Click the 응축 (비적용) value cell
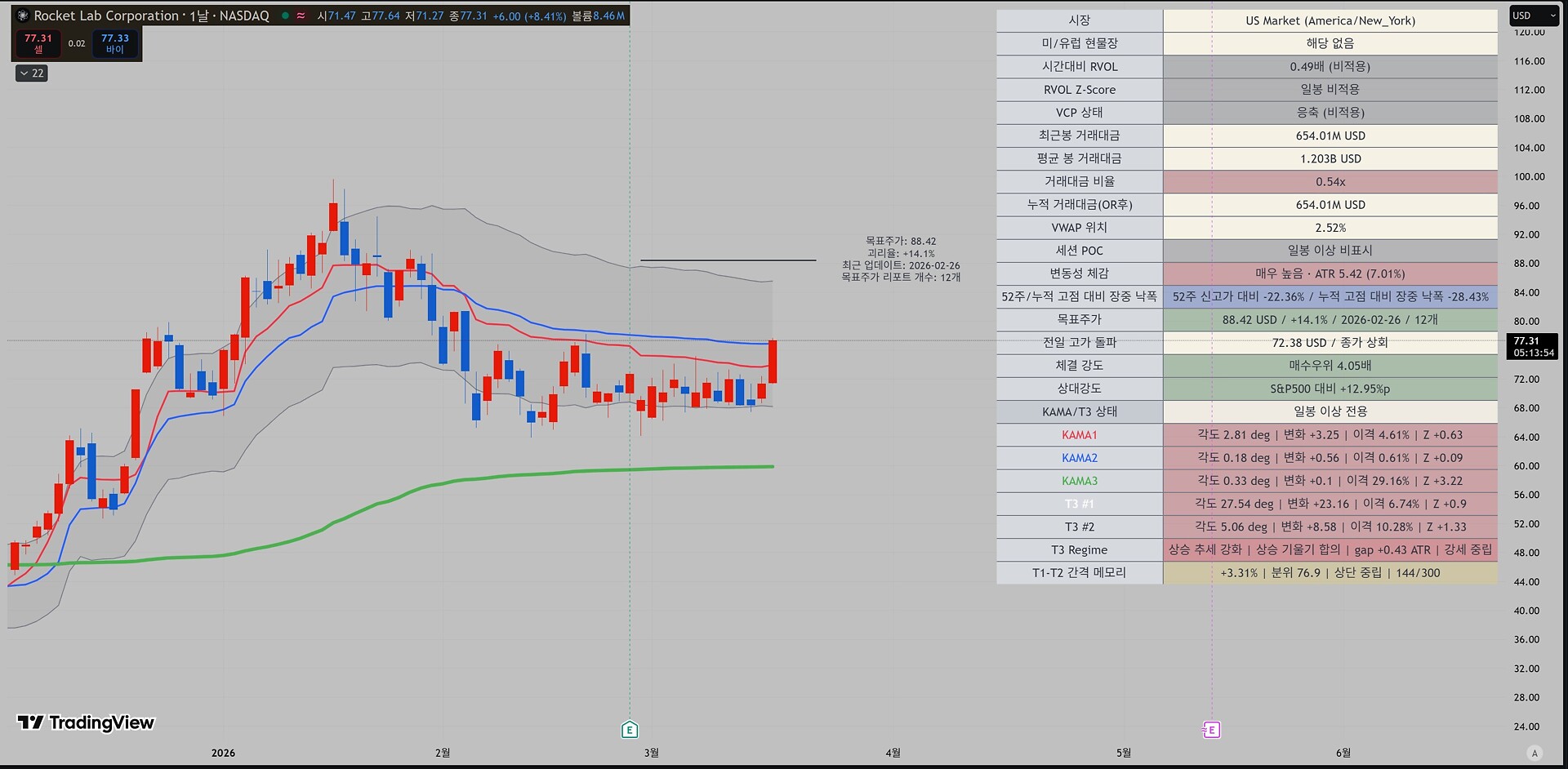 coord(1330,113)
